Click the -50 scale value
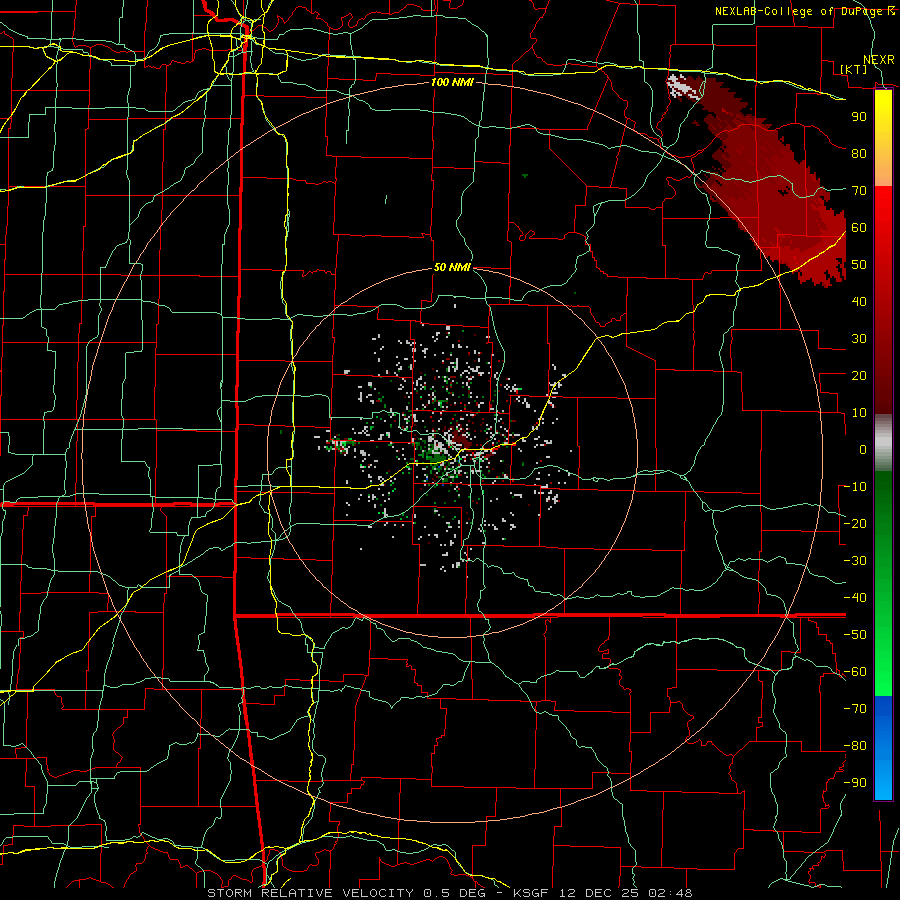This screenshot has width=900, height=900. (x=855, y=634)
